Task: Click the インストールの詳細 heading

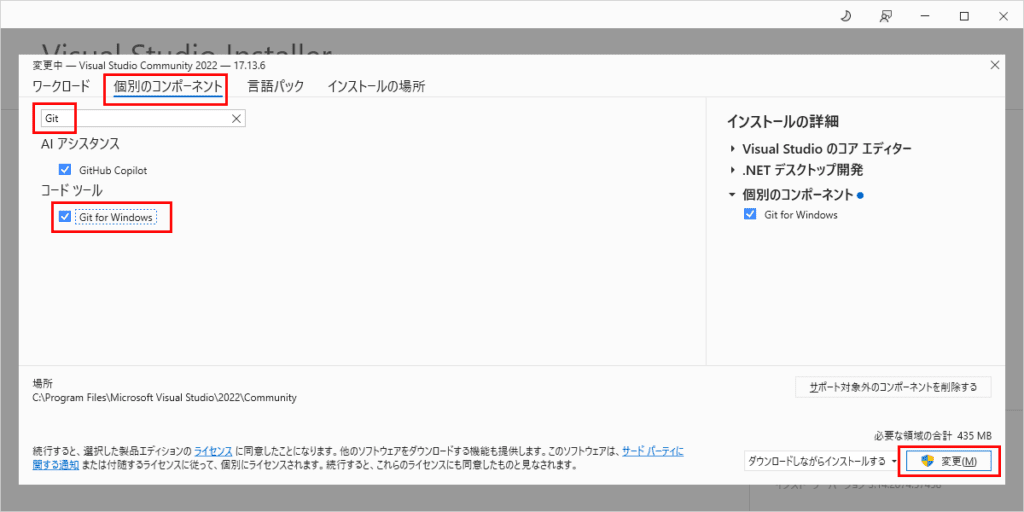Action: (x=782, y=121)
